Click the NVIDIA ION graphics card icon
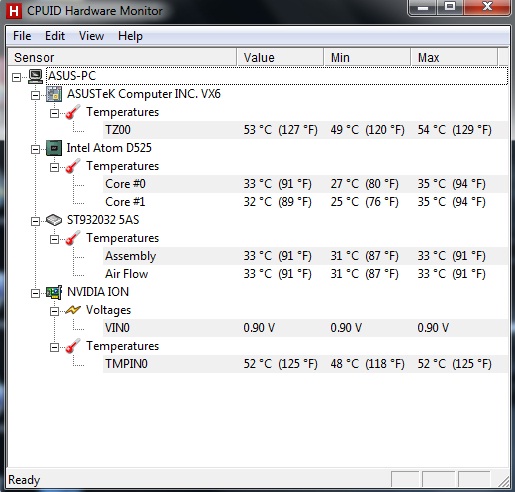Viewport: 515px width, 492px height. (x=54, y=292)
